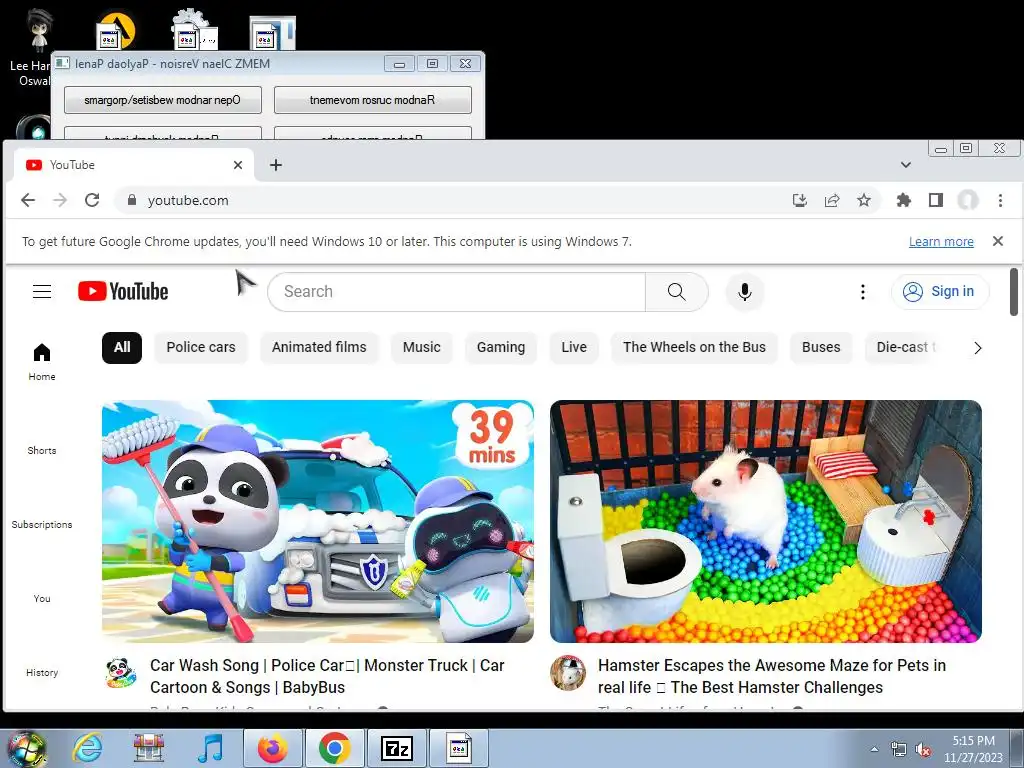Select the Gaming chip

tap(500, 347)
